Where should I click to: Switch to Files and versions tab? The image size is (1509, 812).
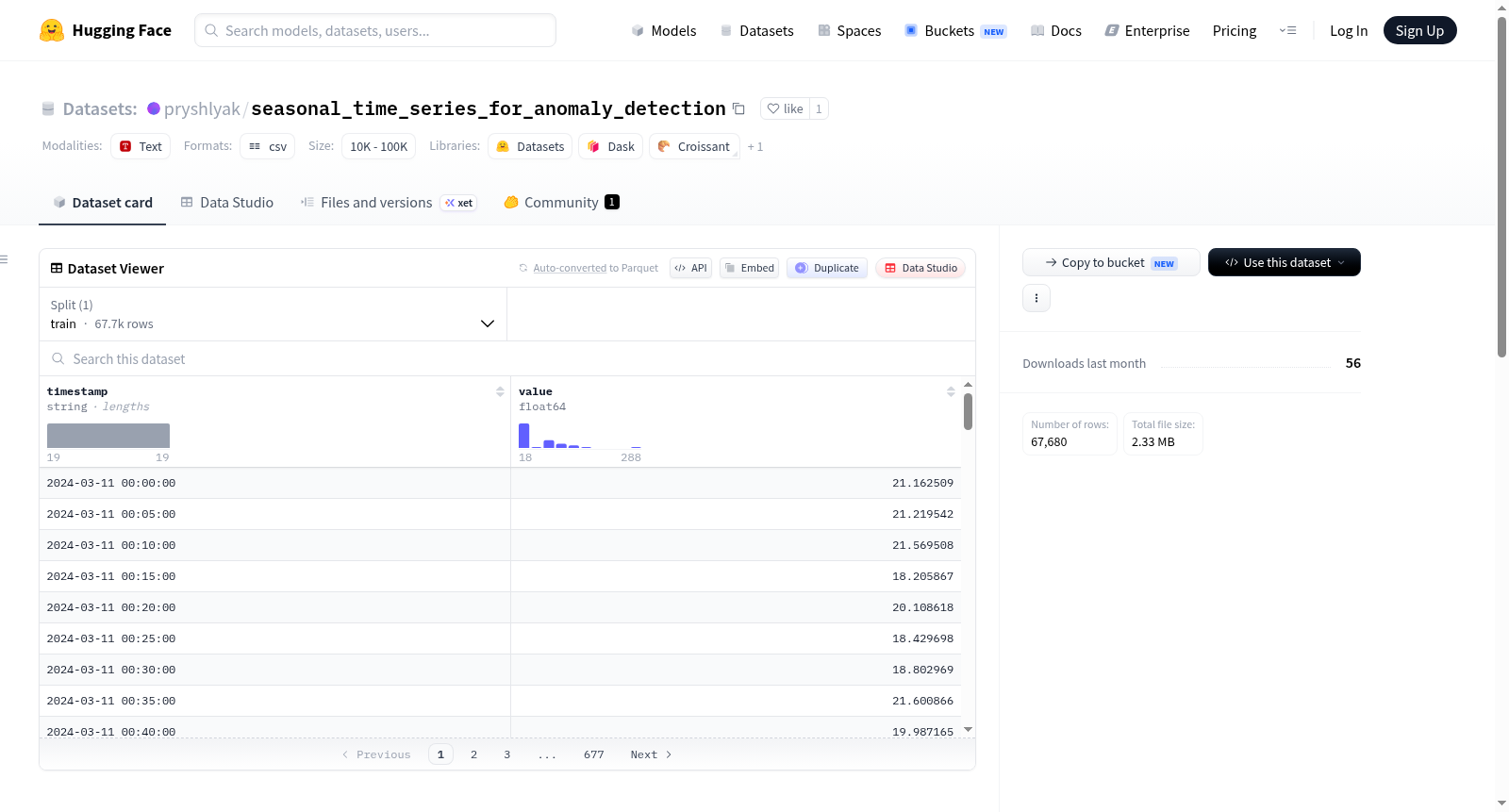pos(388,203)
